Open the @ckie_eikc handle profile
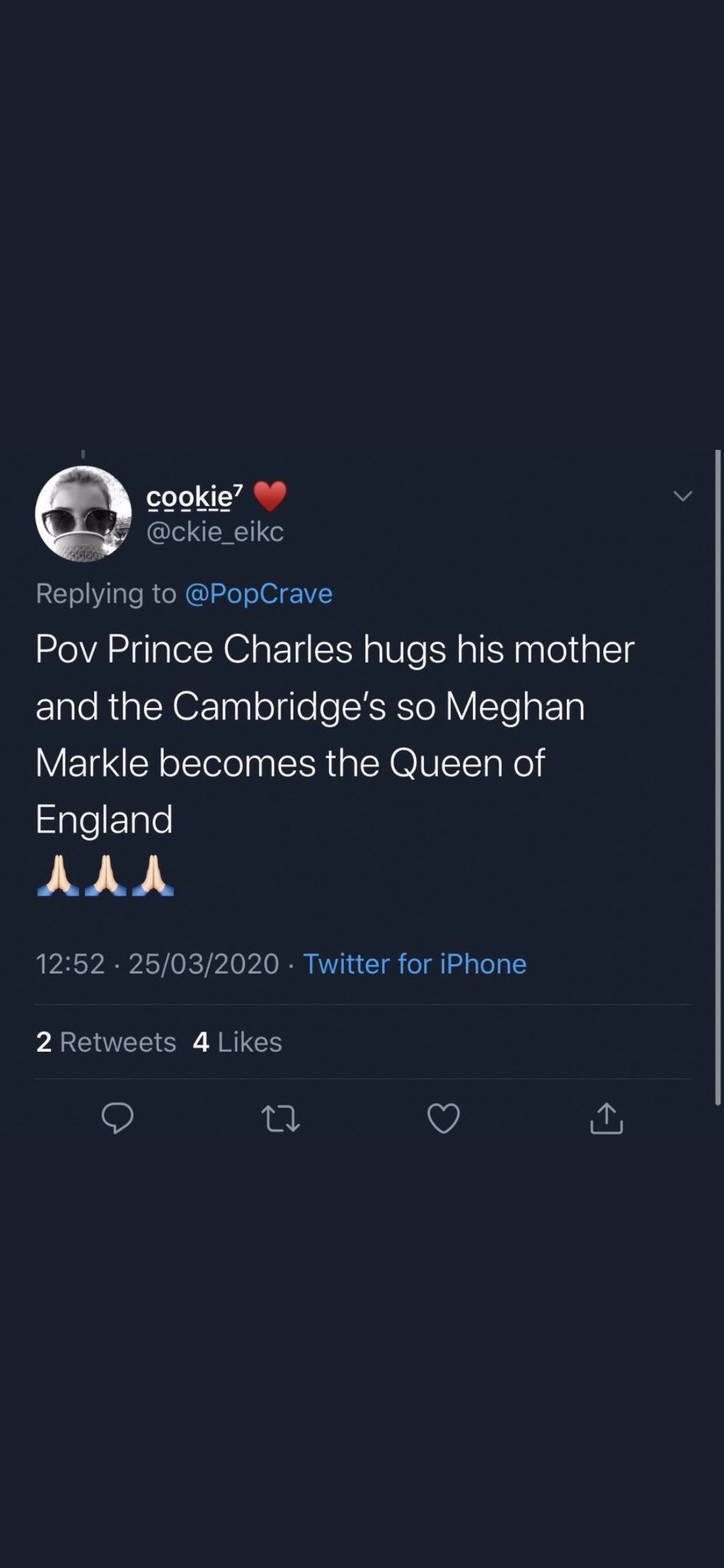724x1568 pixels. (x=215, y=531)
